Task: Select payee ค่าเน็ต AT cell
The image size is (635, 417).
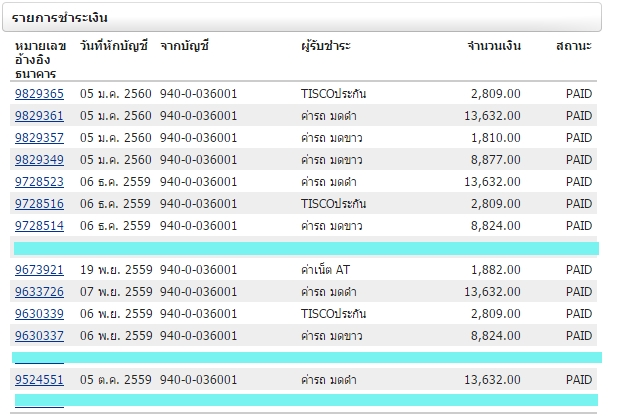Action: [325, 270]
